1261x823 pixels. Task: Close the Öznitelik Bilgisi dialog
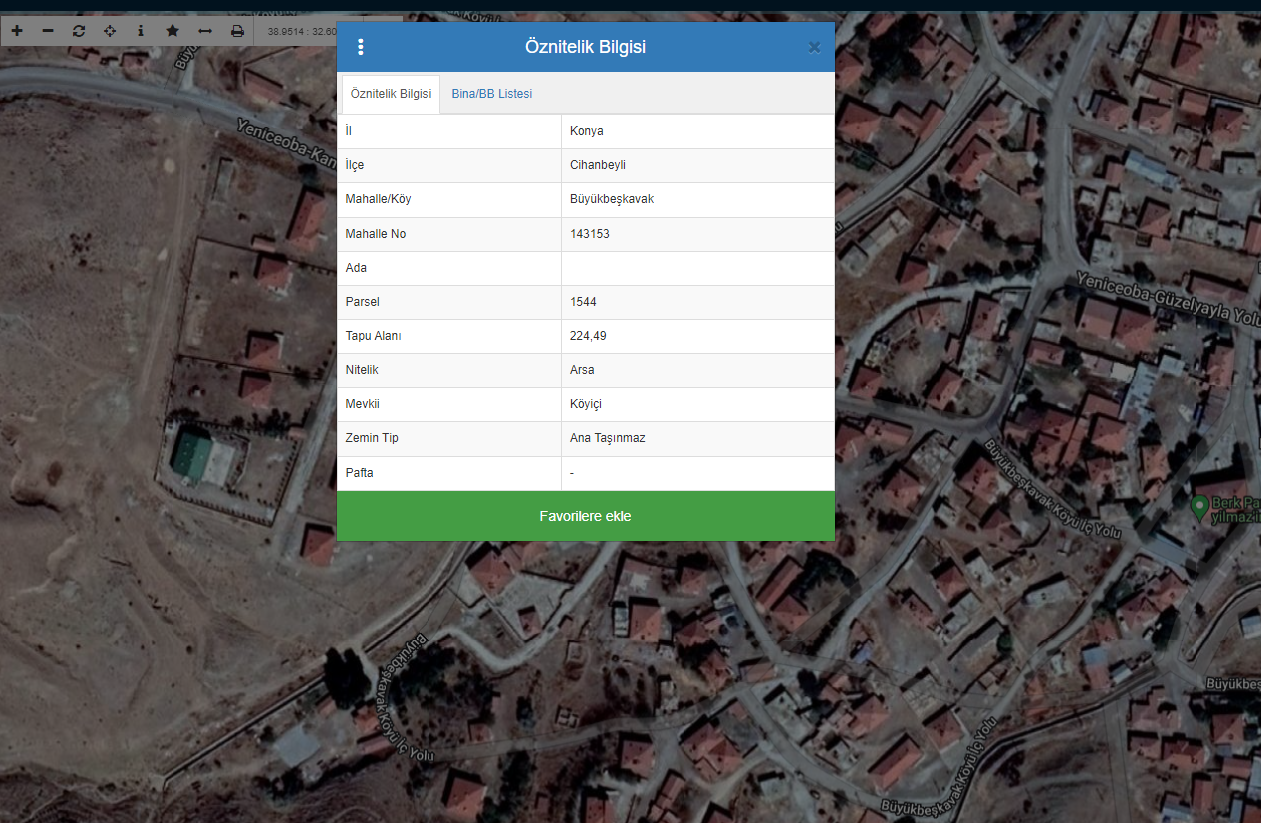pos(814,47)
